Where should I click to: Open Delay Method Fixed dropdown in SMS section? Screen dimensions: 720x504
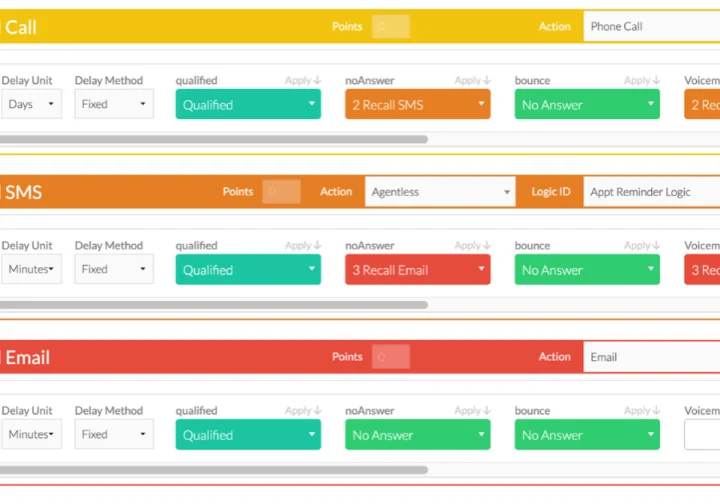click(114, 269)
